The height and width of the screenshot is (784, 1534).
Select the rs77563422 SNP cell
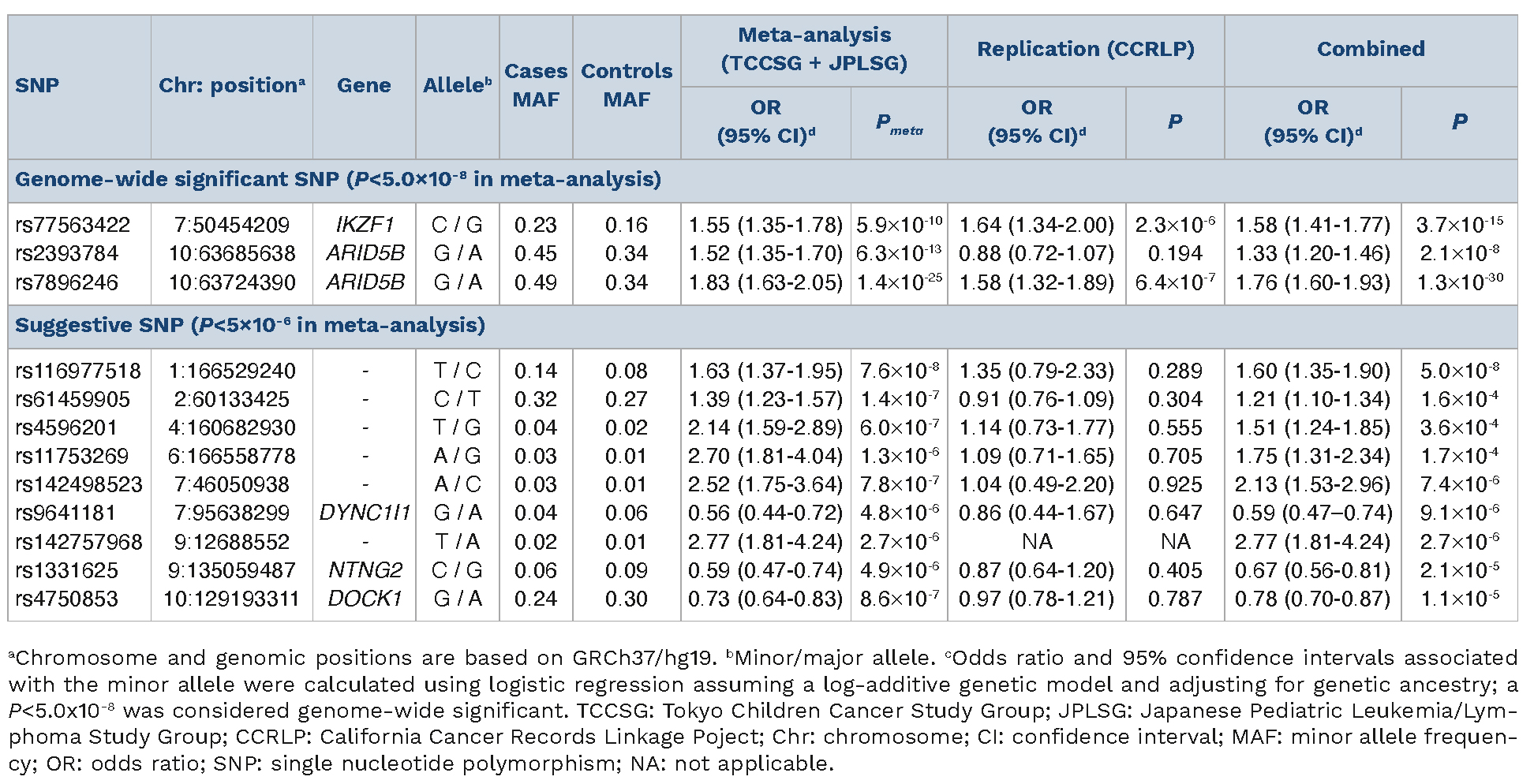73,225
